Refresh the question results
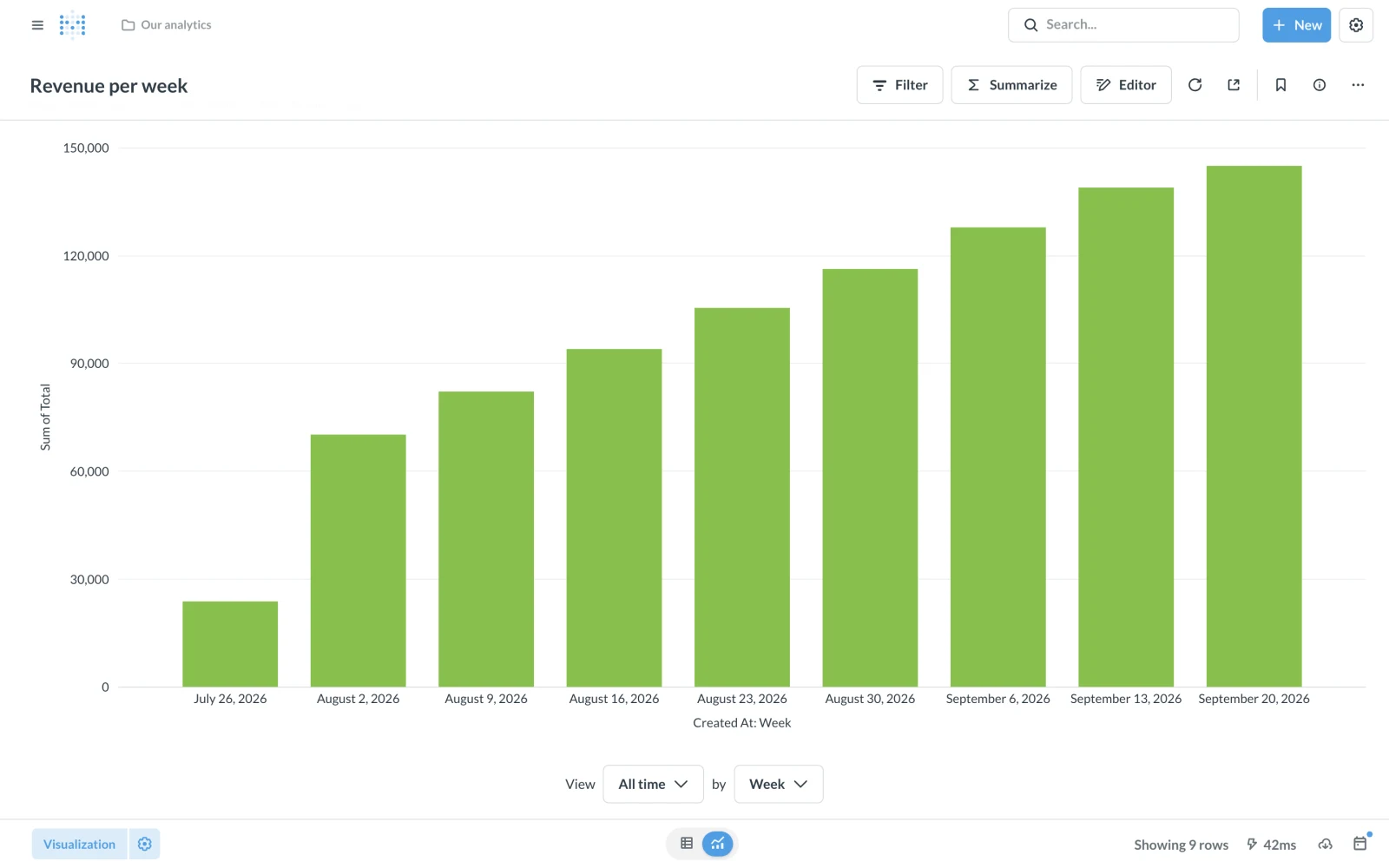This screenshot has width=1389, height=868. [x=1195, y=85]
